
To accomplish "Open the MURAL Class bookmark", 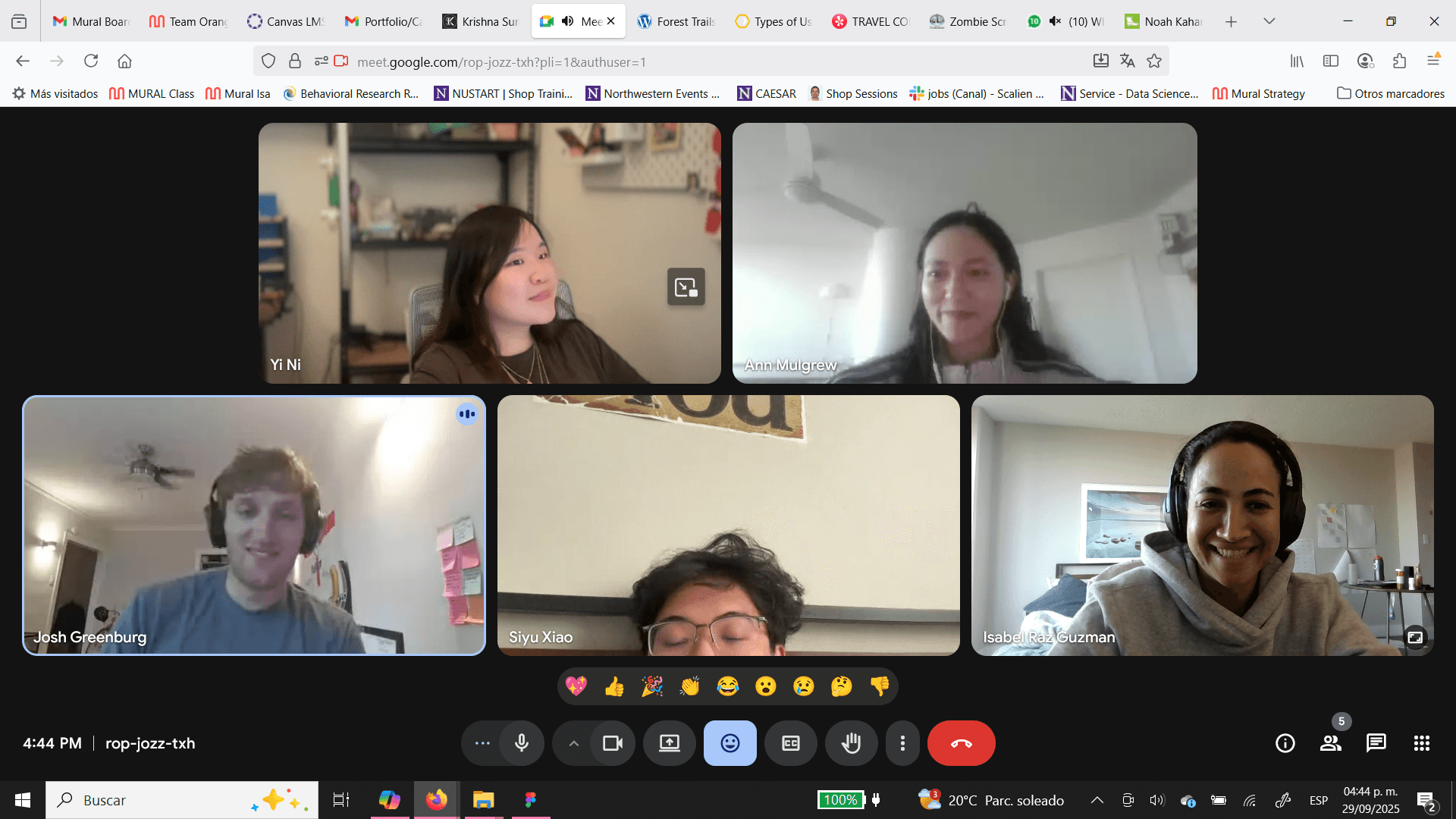I will pyautogui.click(x=152, y=93).
